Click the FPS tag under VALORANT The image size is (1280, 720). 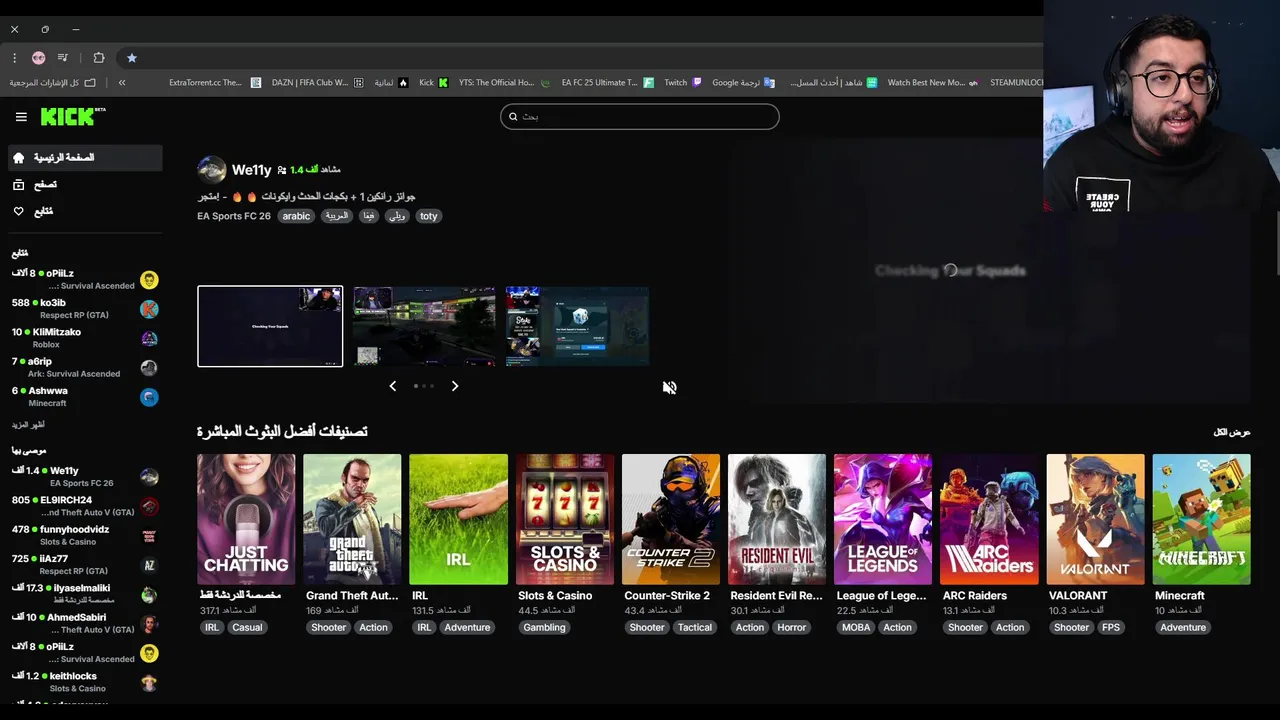point(1111,628)
